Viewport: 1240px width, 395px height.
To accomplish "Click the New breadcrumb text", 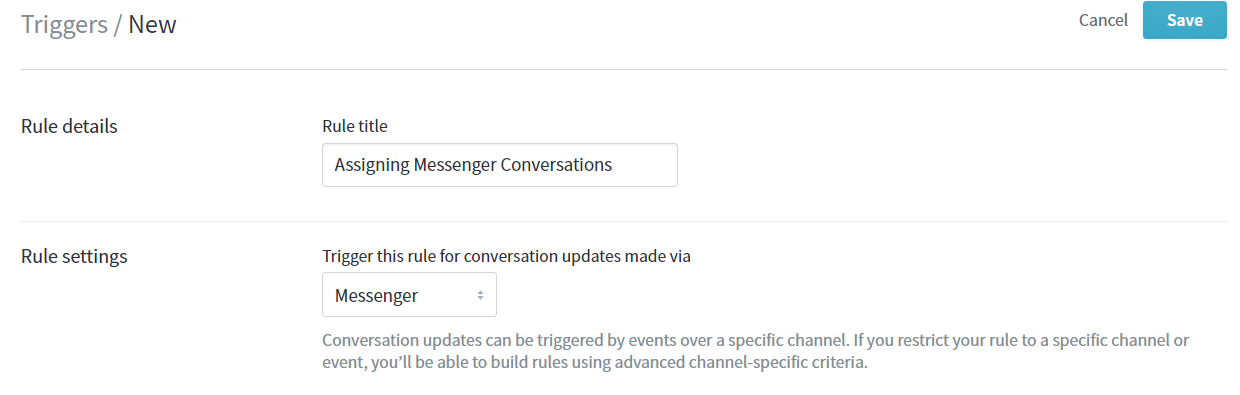I will [x=152, y=25].
